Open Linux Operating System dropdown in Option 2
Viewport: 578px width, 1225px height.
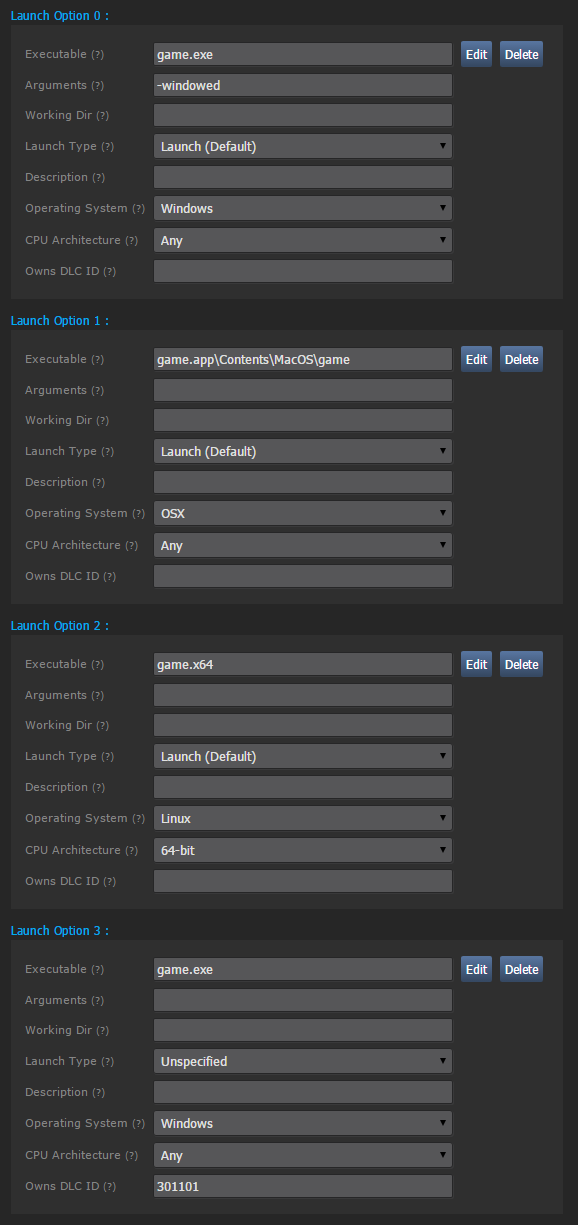tap(303, 818)
